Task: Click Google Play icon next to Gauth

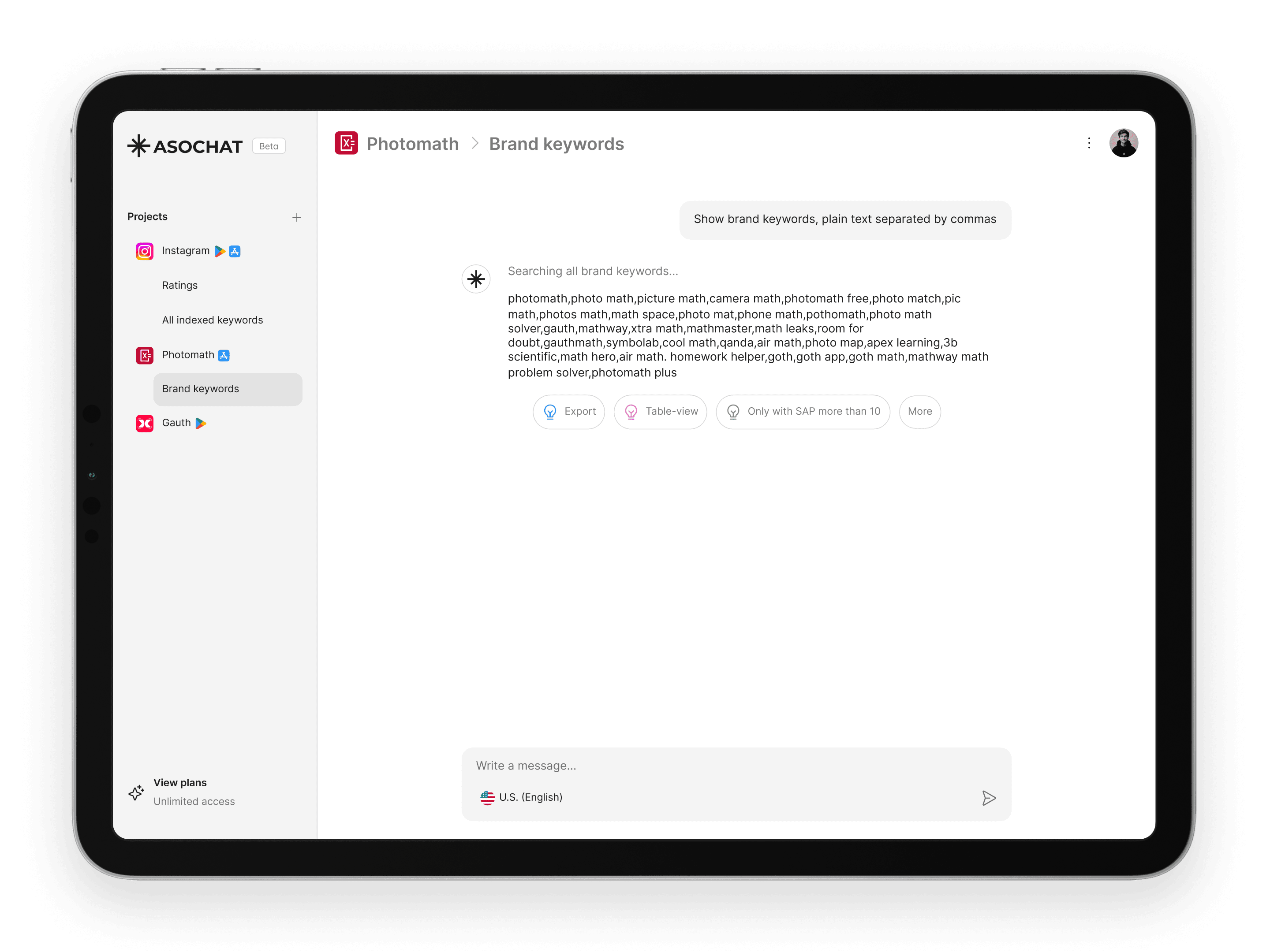Action: 201,423
